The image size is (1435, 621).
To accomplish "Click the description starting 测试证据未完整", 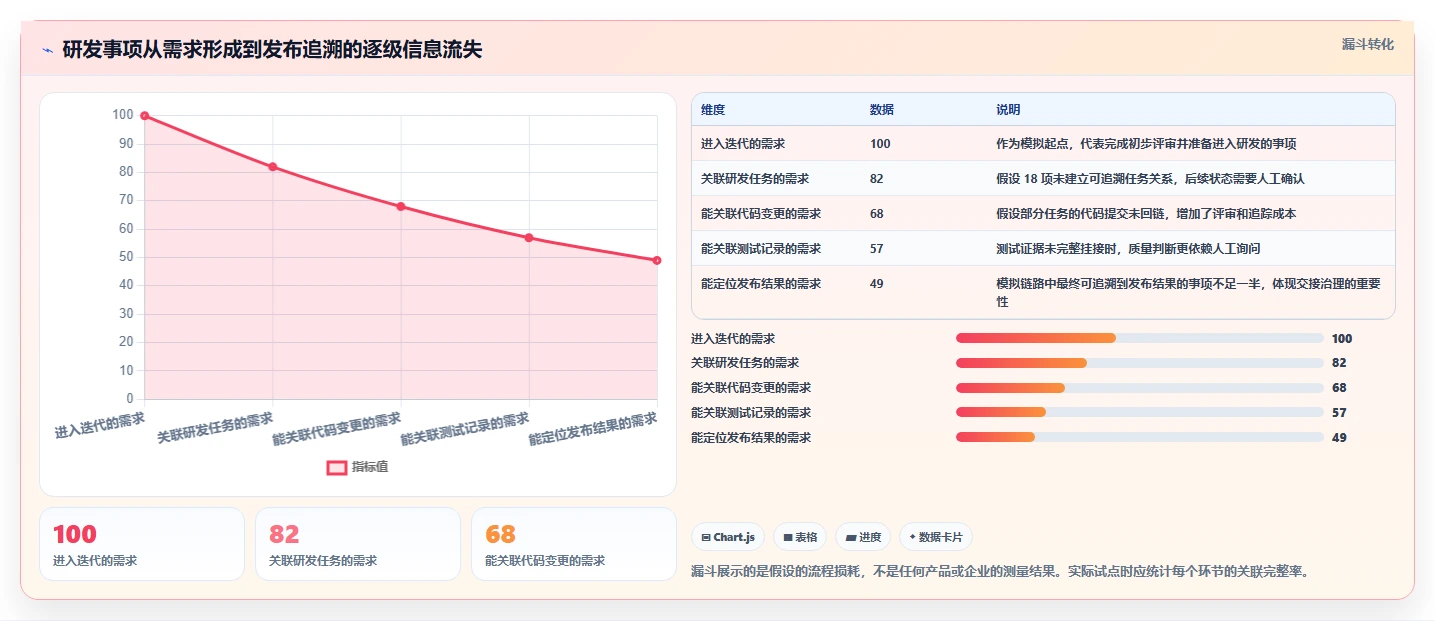I will (x=1128, y=249).
